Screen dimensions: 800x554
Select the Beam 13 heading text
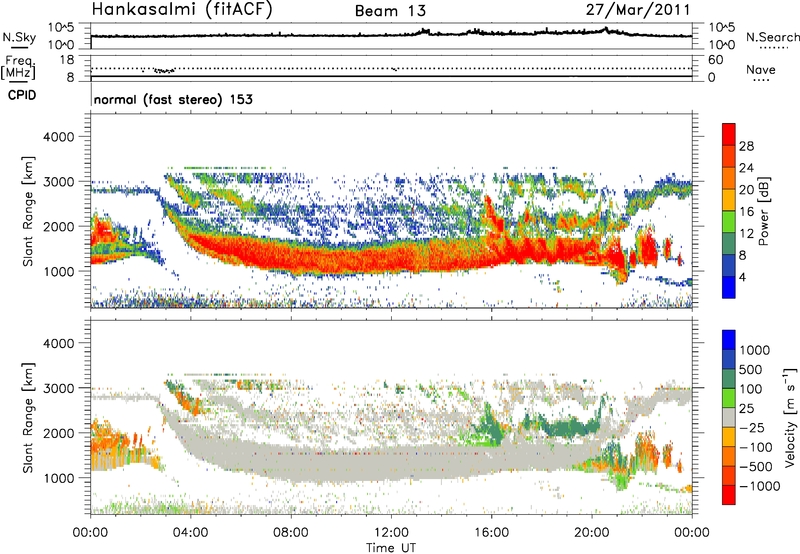tap(390, 11)
